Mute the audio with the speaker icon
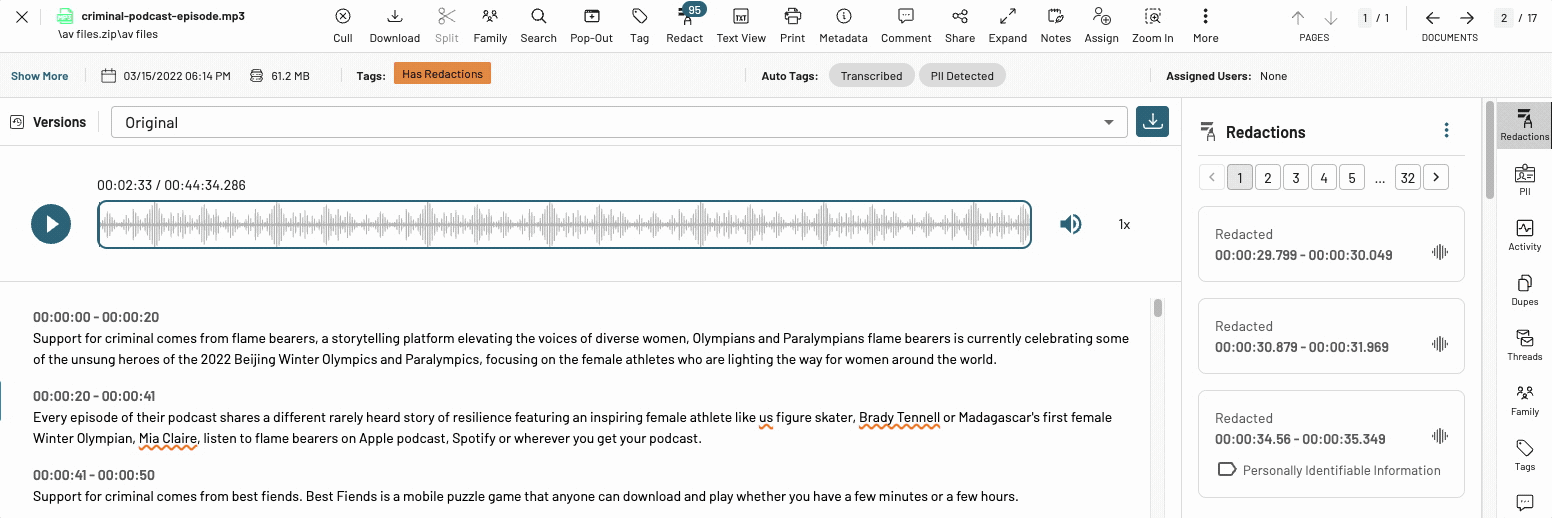Image resolution: width=1552 pixels, height=518 pixels. (1070, 224)
